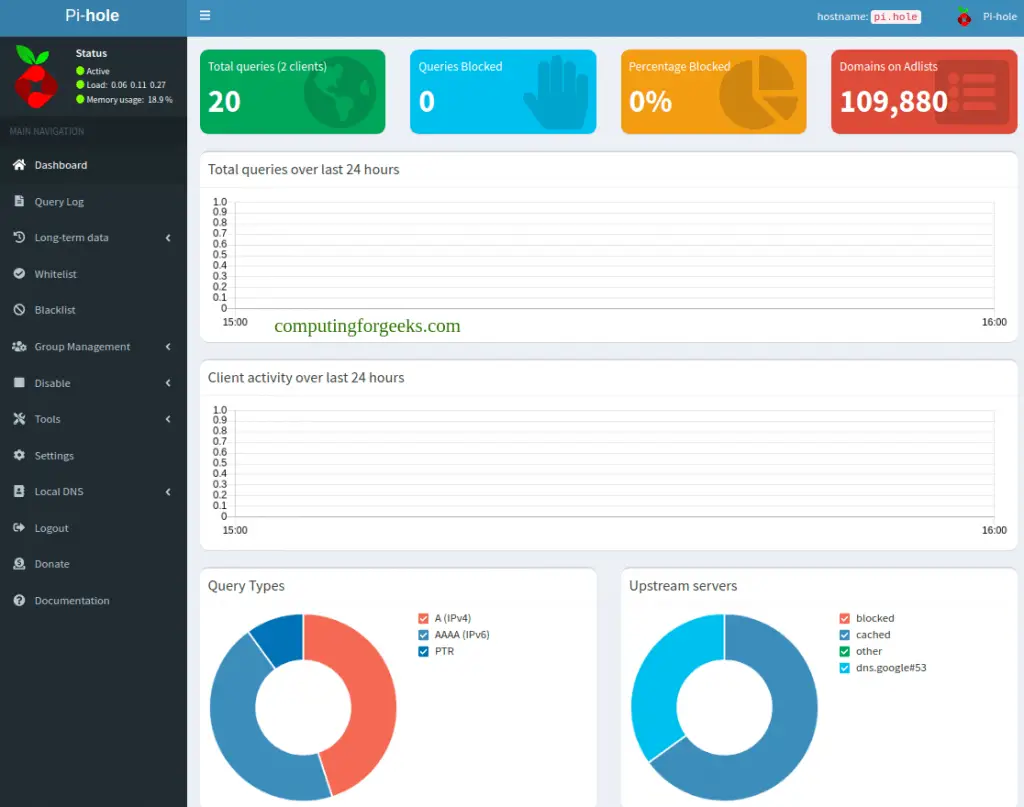Click the Queries Blocked blue card
Screen dimensions: 1024x807
(503, 92)
